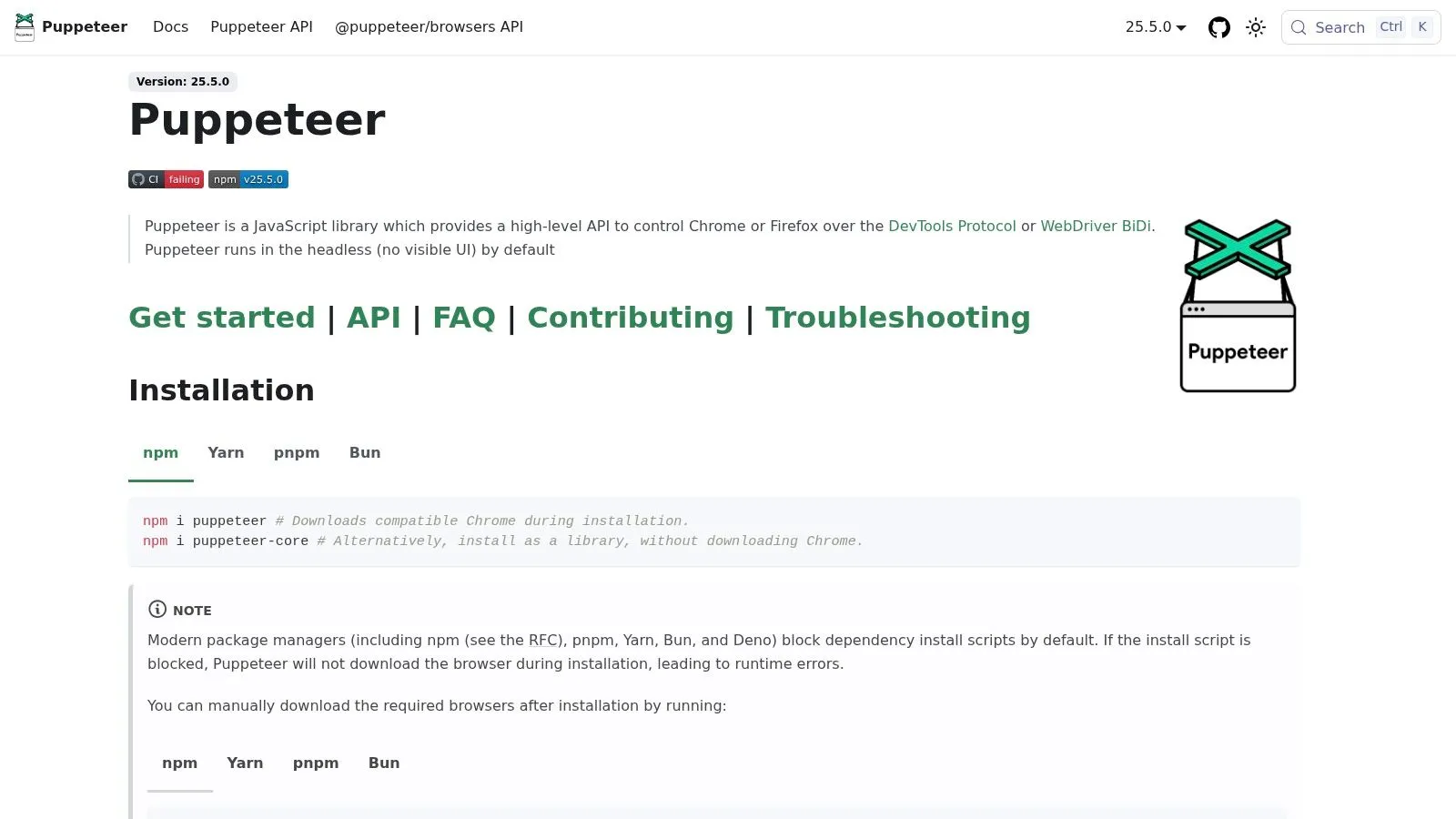Open Docs in the navbar
Image resolution: width=1456 pixels, height=819 pixels.
point(170,27)
